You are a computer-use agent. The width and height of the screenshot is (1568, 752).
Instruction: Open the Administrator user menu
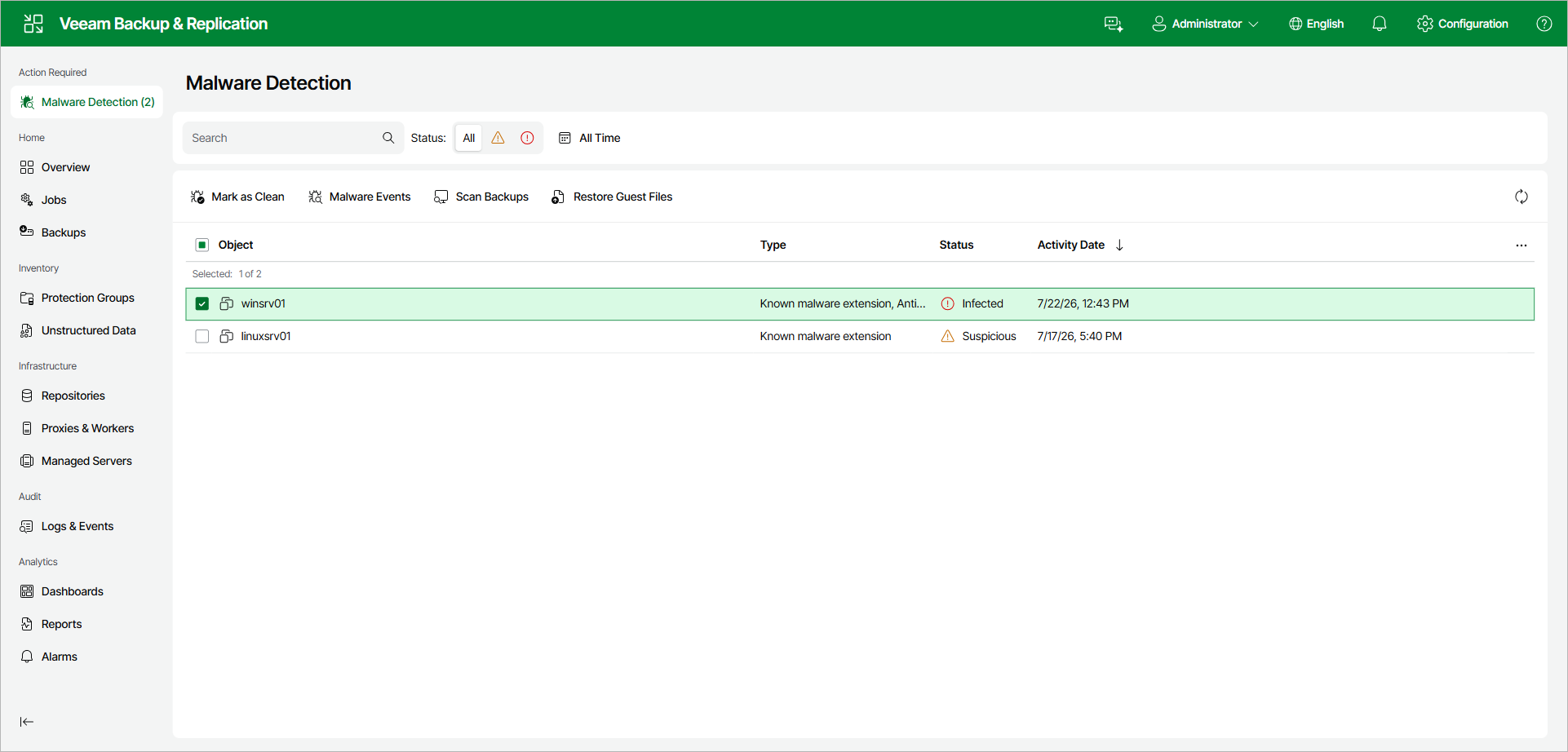1205,24
